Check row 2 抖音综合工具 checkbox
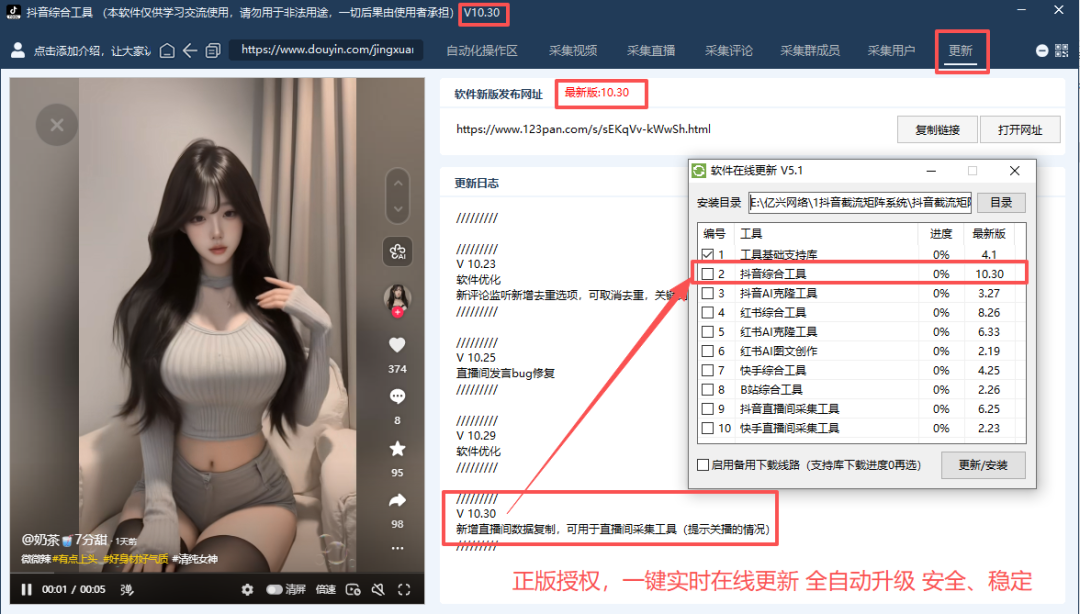The height and width of the screenshot is (614, 1080). pyautogui.click(x=707, y=274)
